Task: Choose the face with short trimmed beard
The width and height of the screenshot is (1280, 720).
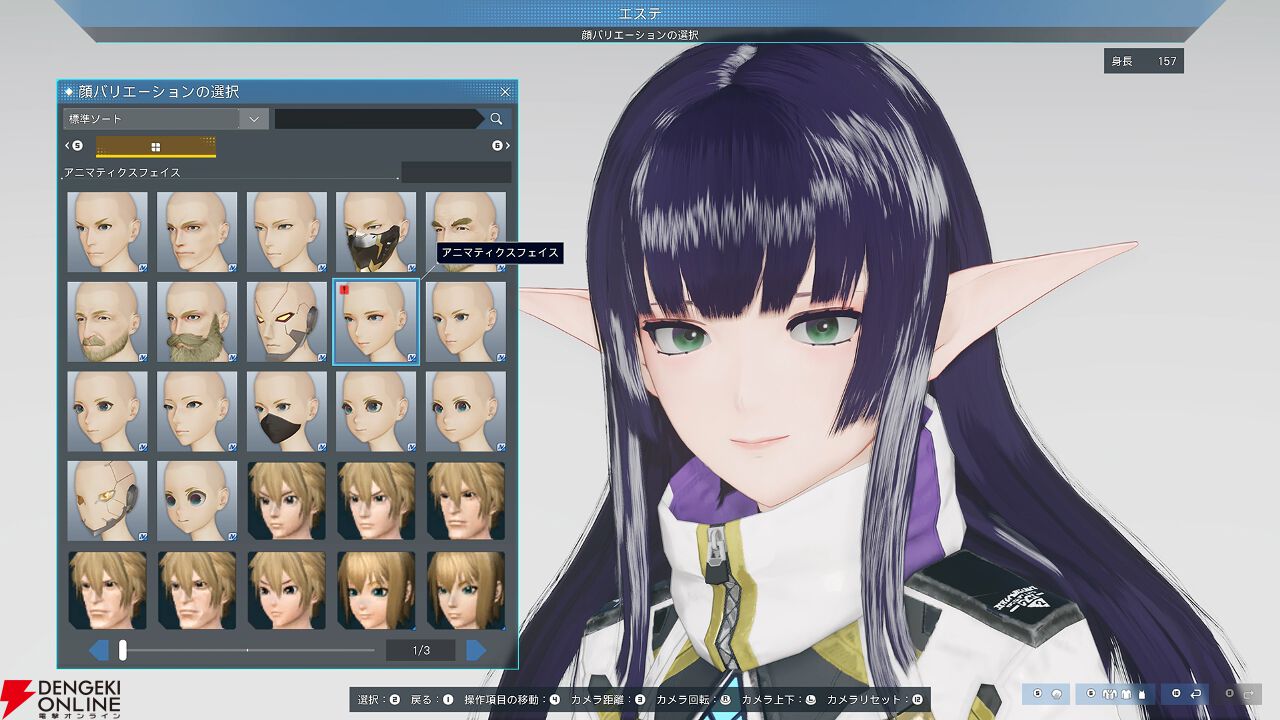Action: 107,322
